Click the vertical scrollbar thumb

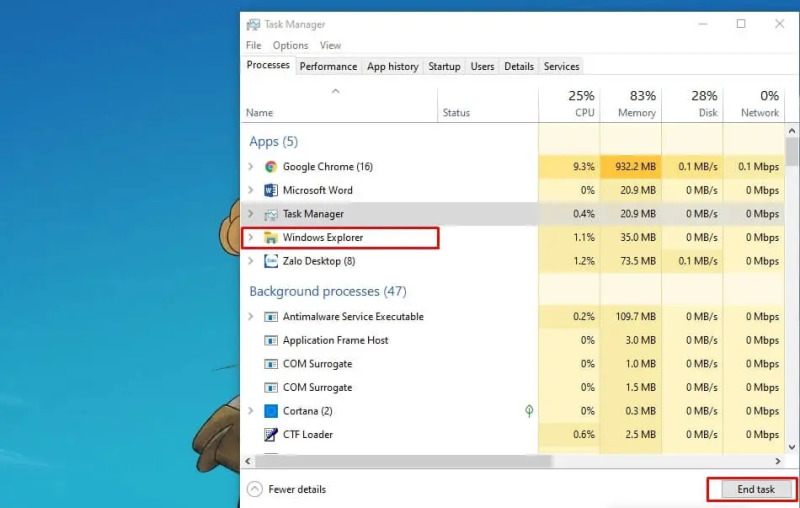pyautogui.click(x=792, y=151)
